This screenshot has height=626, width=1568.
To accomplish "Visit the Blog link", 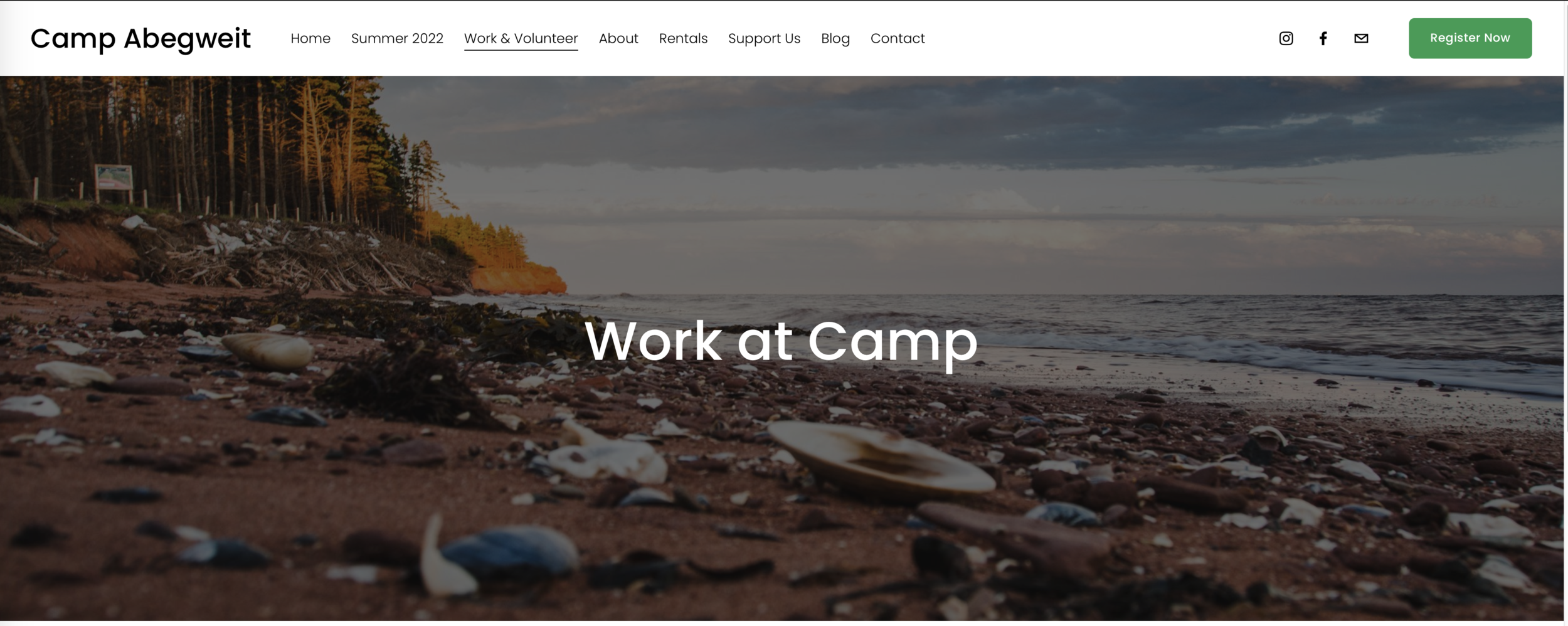I will [x=835, y=38].
